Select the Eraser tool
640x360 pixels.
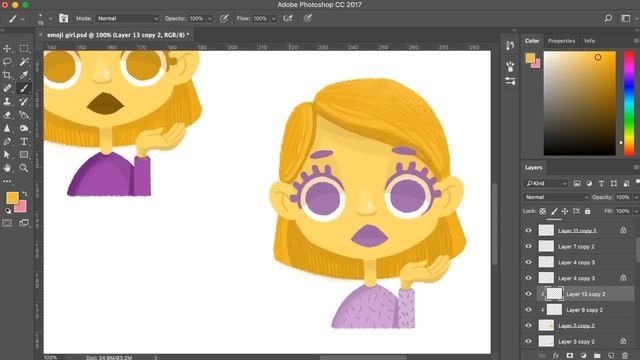[x=7, y=115]
